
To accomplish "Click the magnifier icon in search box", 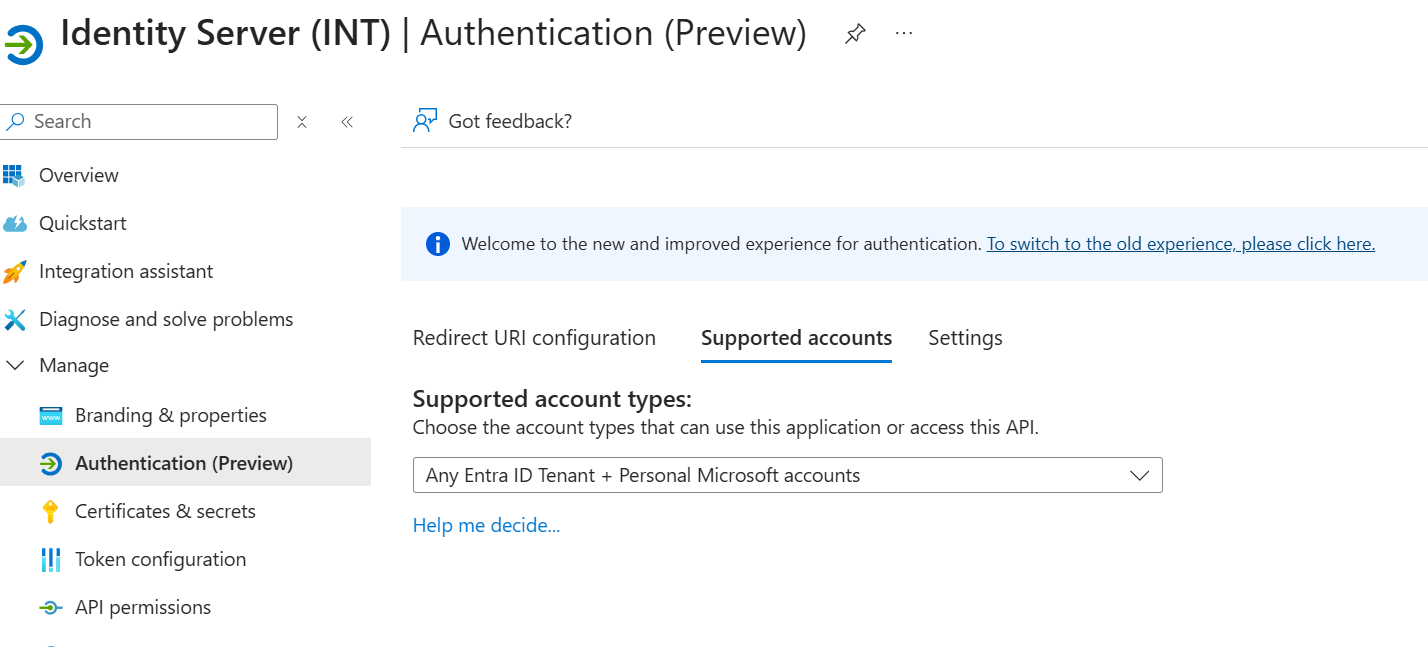I will [16, 122].
